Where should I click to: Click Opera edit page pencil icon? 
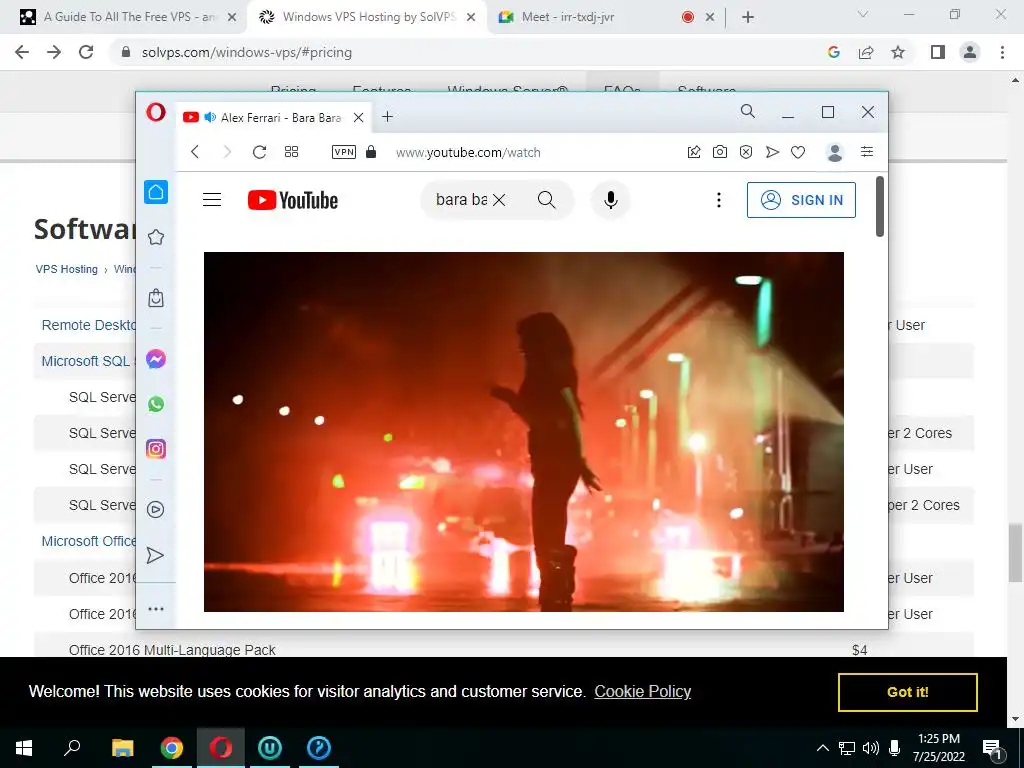pyautogui.click(x=694, y=152)
